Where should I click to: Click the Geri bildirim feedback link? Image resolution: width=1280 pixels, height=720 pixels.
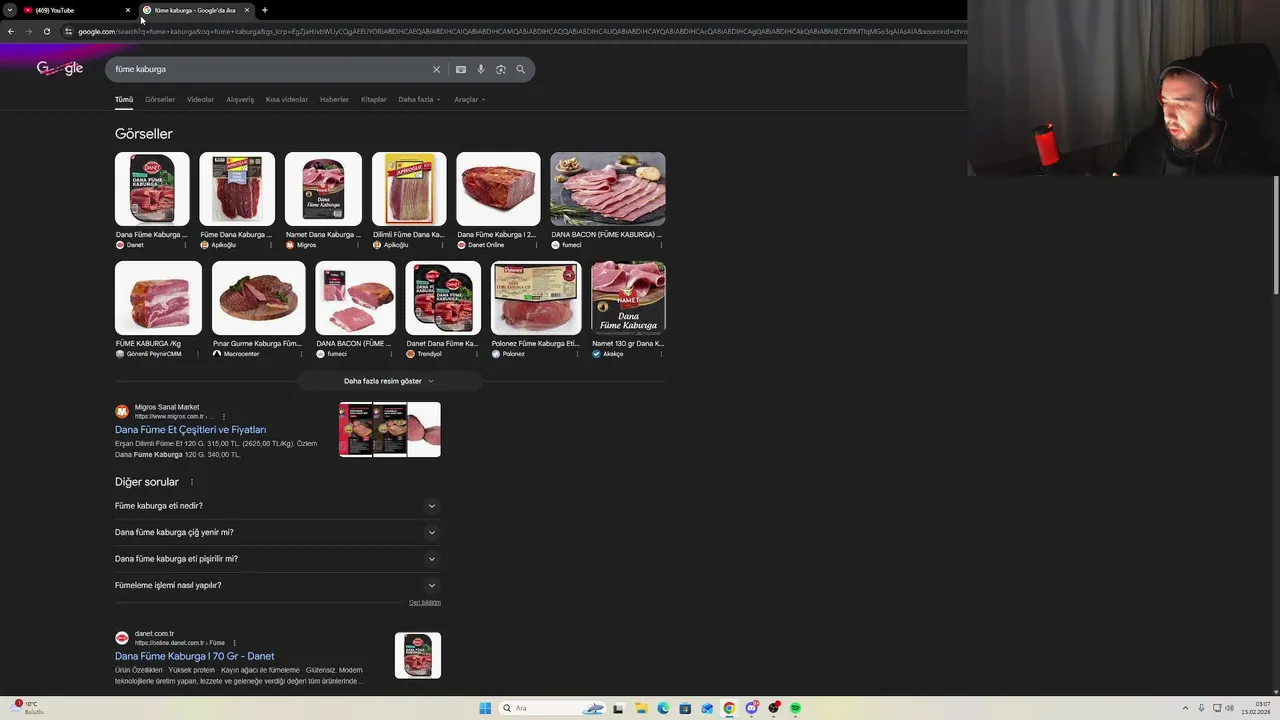click(425, 603)
